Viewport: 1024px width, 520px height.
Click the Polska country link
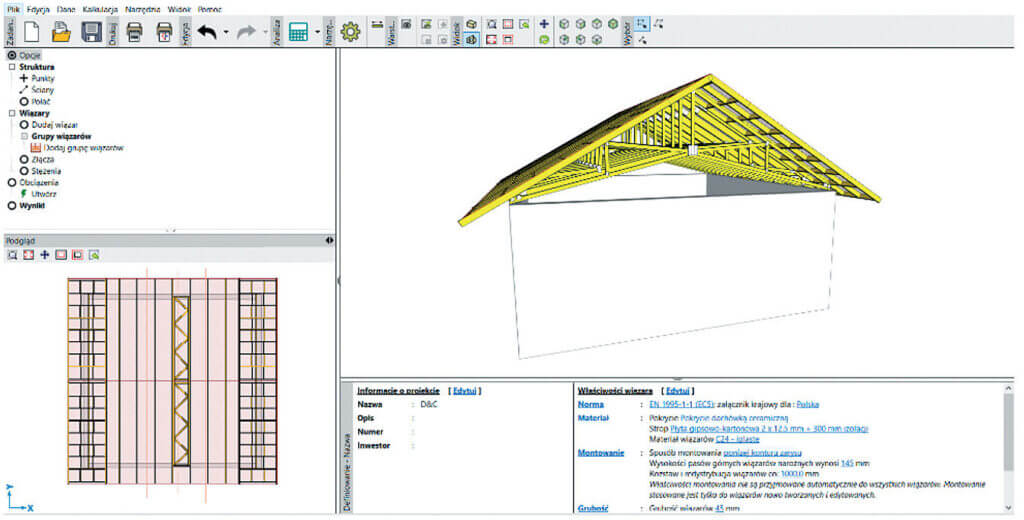[807, 404]
